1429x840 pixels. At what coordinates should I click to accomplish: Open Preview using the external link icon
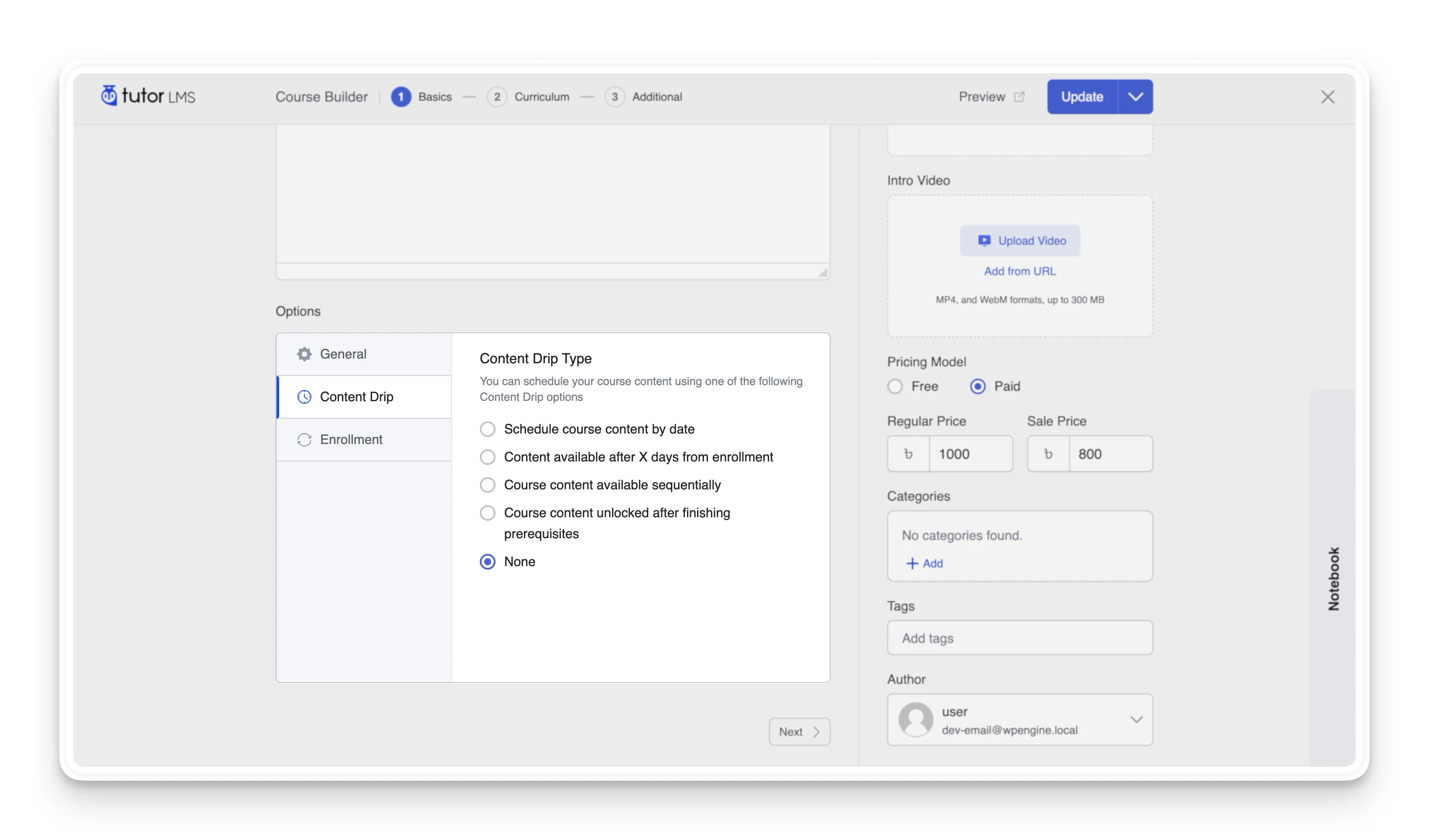coord(1019,96)
